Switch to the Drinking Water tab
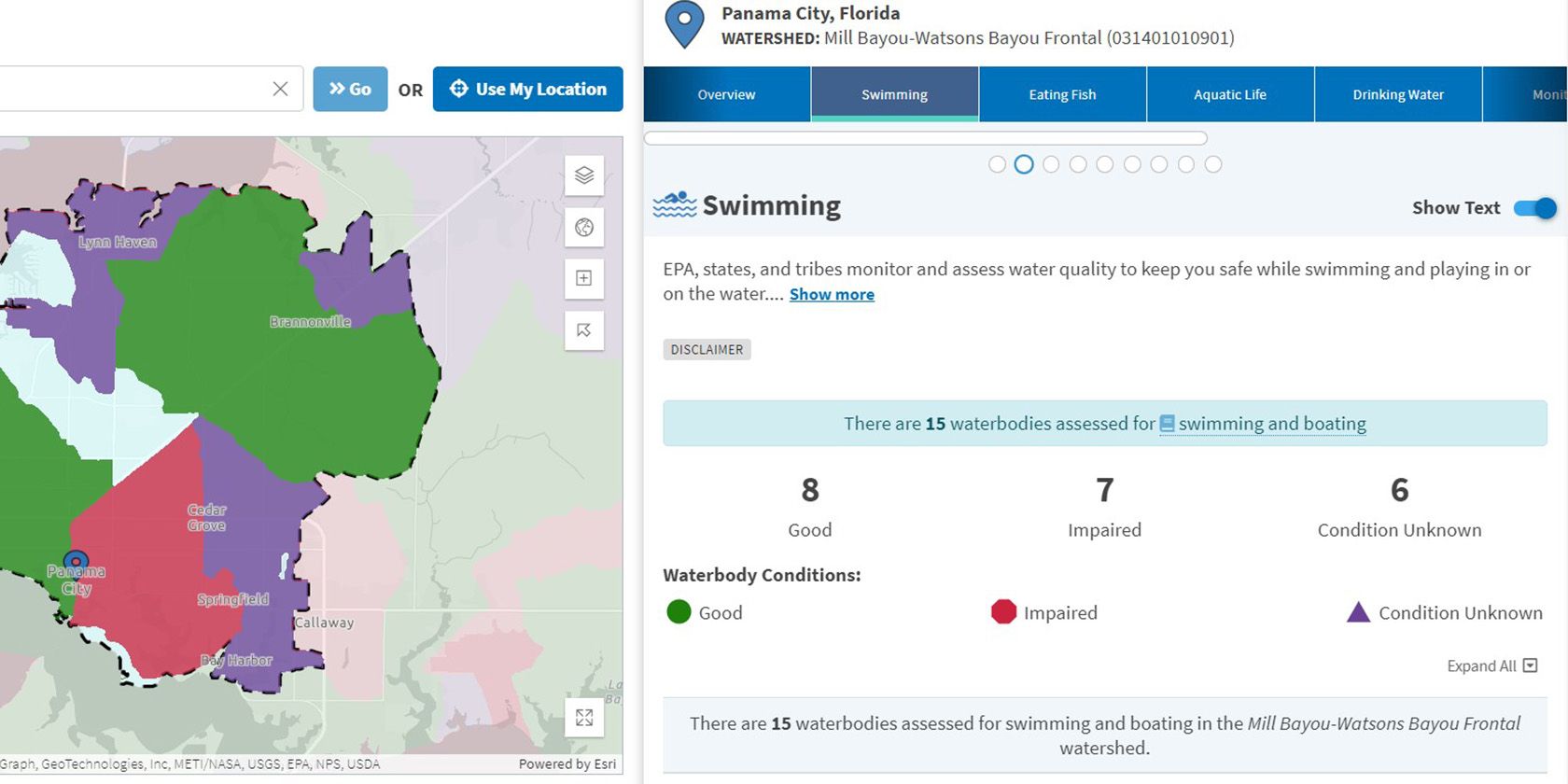Image resolution: width=1568 pixels, height=784 pixels. [1398, 94]
